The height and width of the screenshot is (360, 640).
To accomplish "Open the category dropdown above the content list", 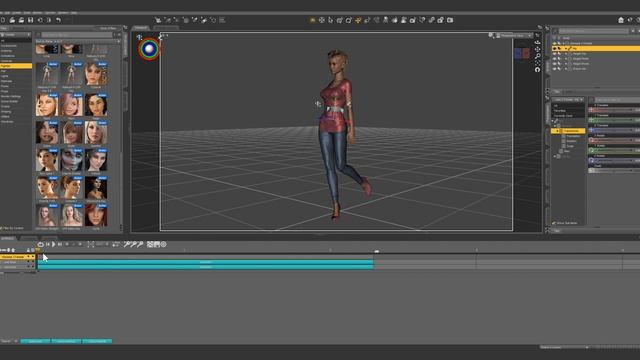I will click(16, 35).
